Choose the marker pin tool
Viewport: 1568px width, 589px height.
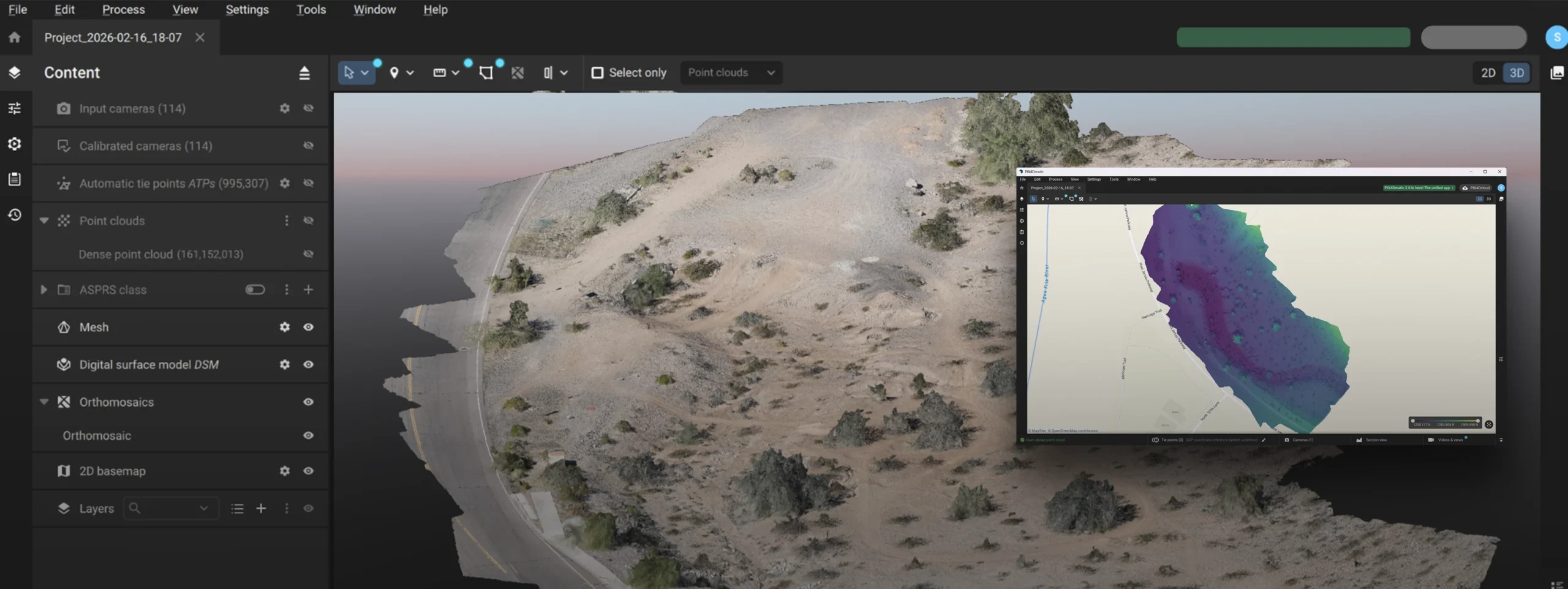click(x=394, y=73)
